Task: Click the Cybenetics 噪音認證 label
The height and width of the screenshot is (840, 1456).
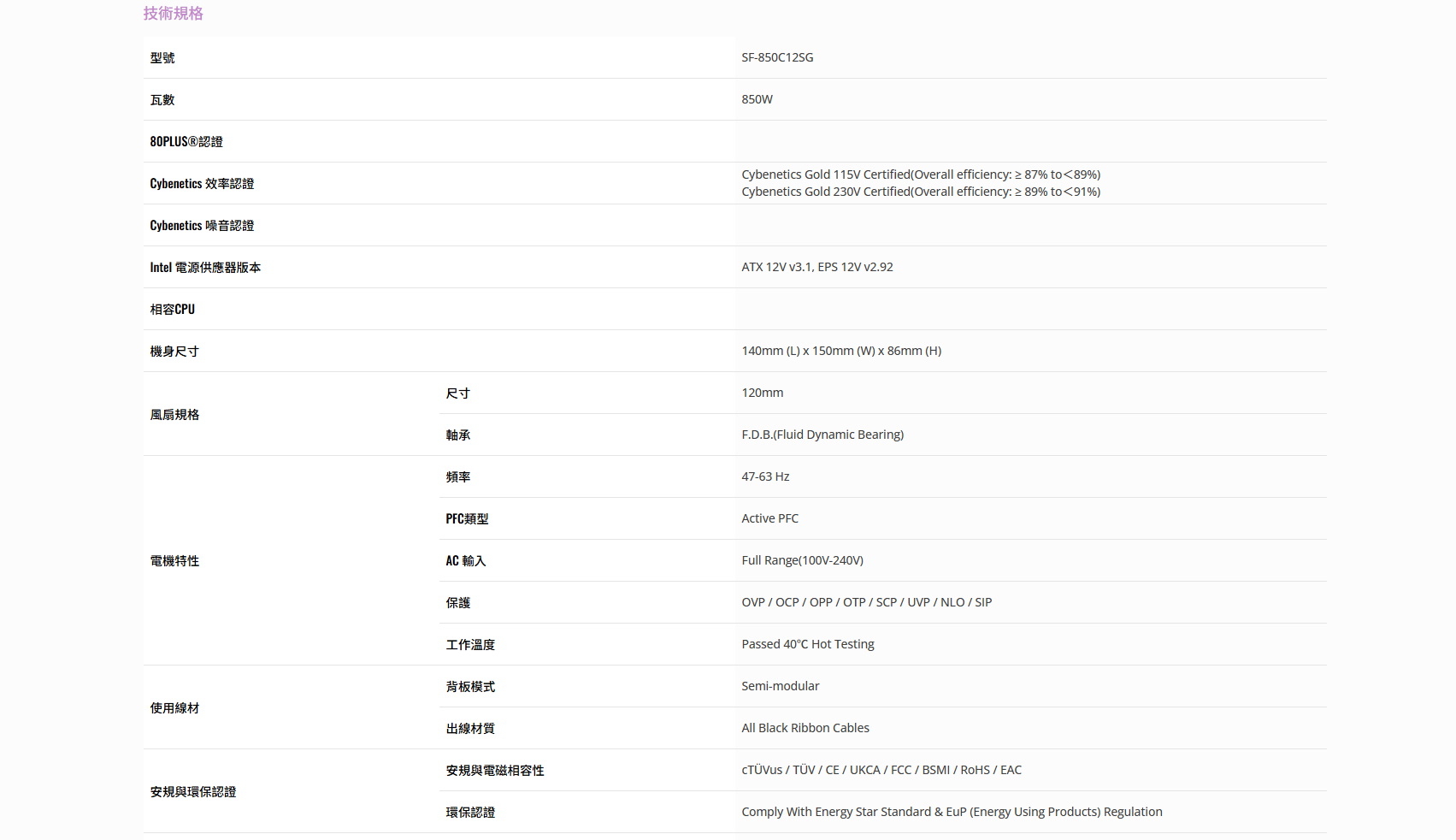Action: (x=202, y=225)
